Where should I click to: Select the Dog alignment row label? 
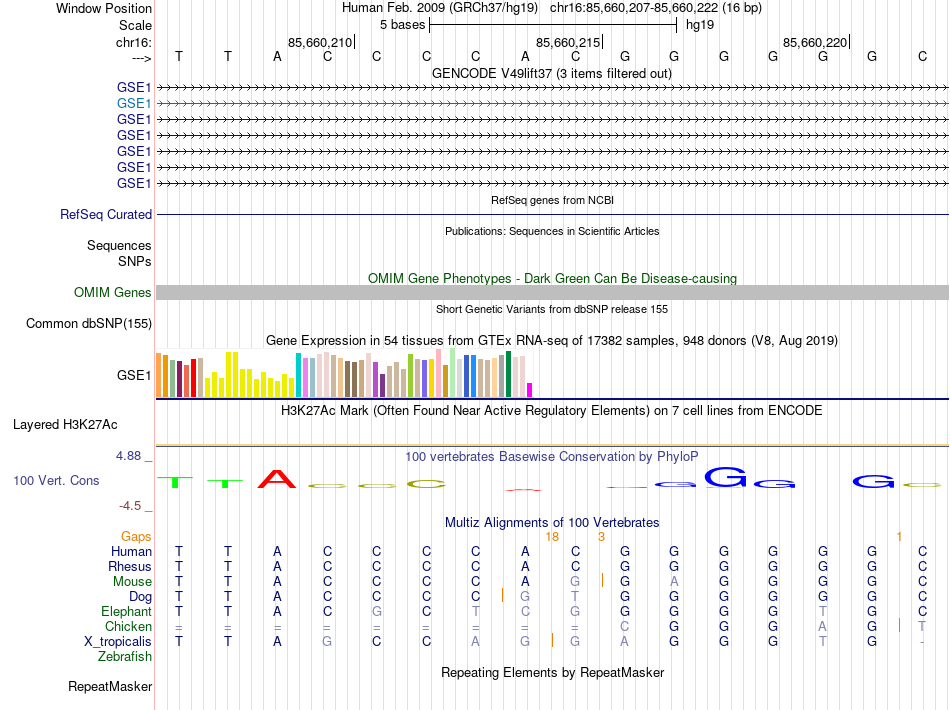coord(140,597)
